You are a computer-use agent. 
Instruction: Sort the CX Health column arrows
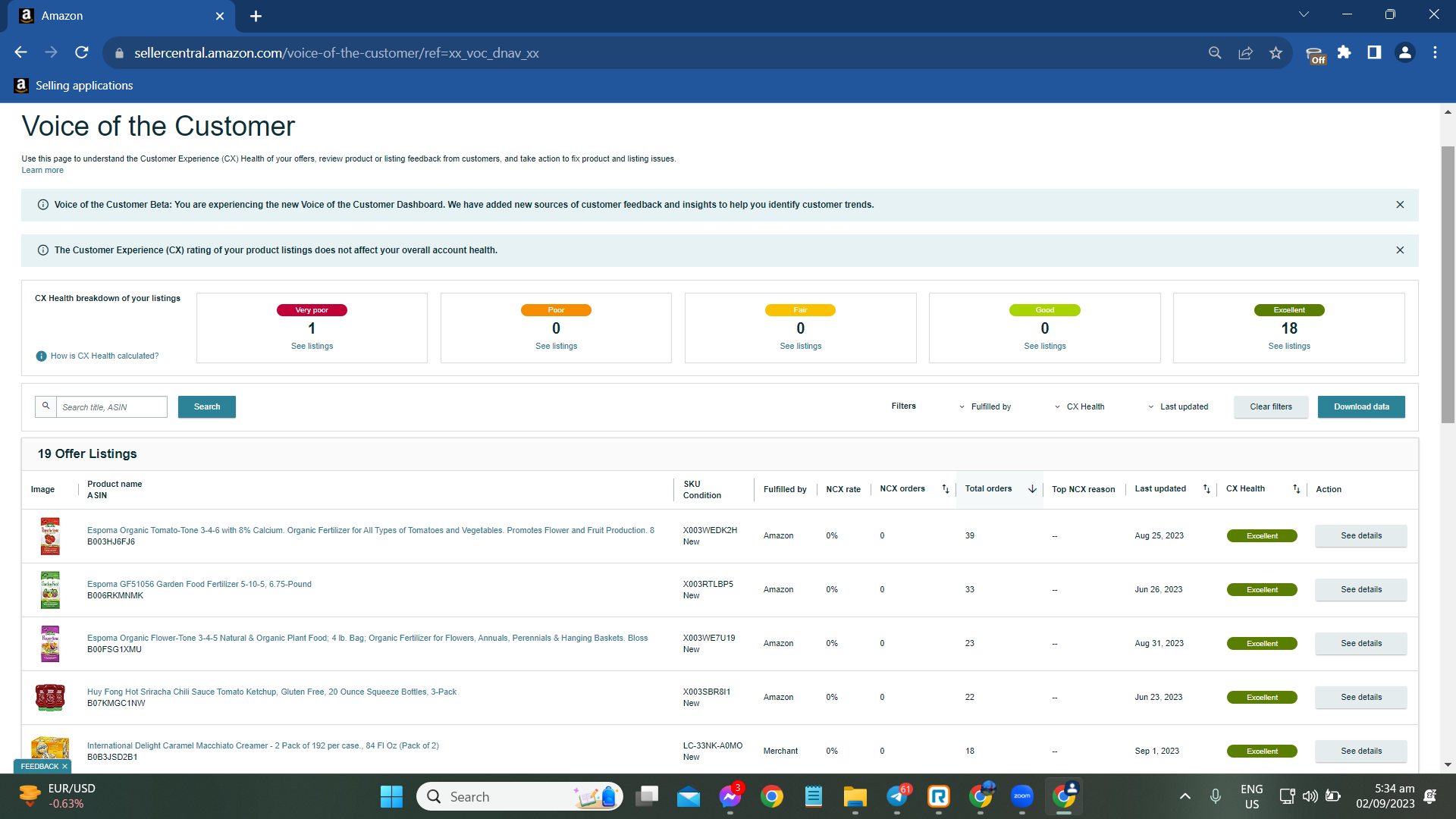click(1296, 489)
